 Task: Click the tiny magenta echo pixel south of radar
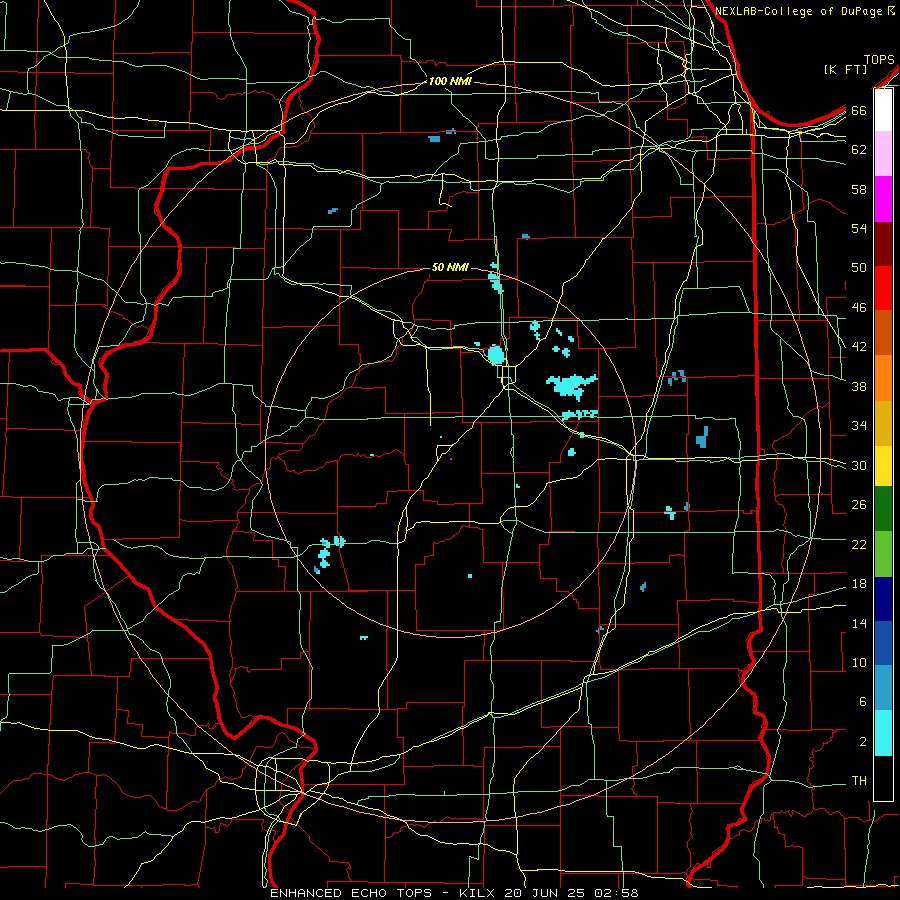[451, 459]
